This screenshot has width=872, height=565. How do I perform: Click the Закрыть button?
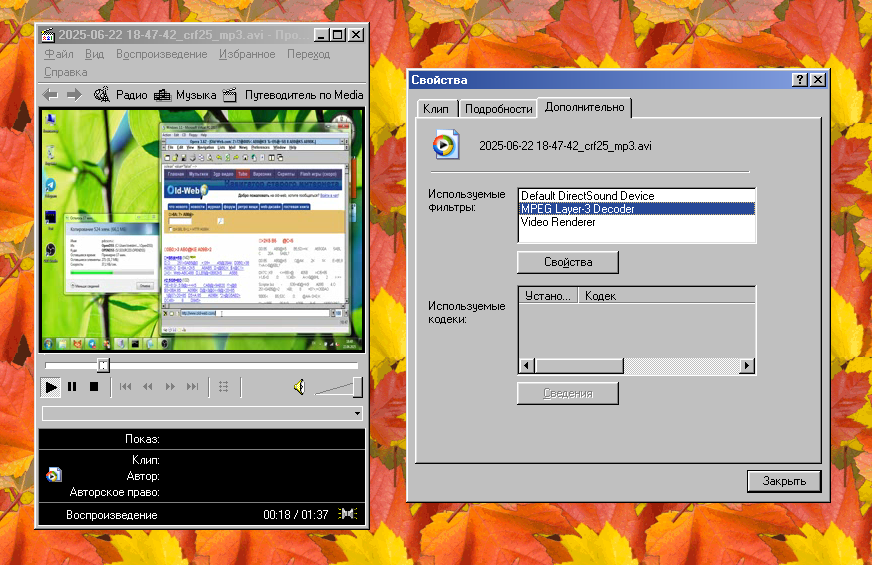click(x=784, y=481)
